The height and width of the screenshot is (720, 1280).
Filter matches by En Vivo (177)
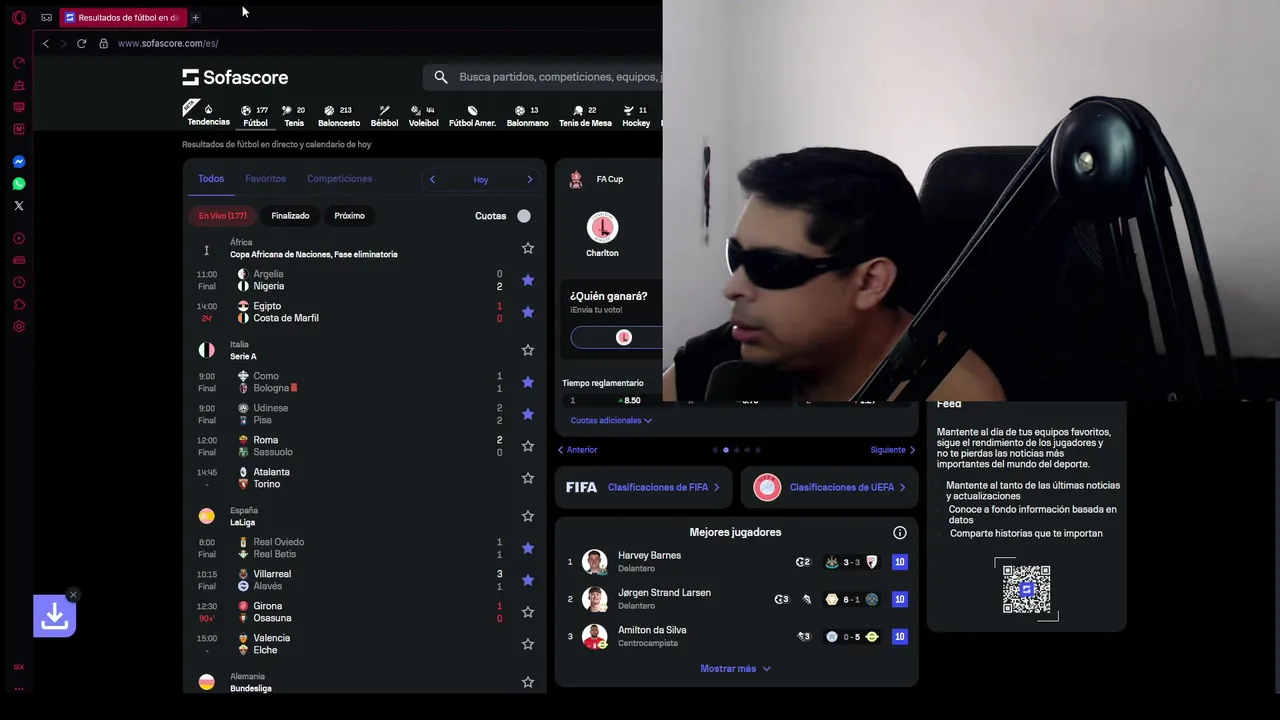click(x=222, y=216)
